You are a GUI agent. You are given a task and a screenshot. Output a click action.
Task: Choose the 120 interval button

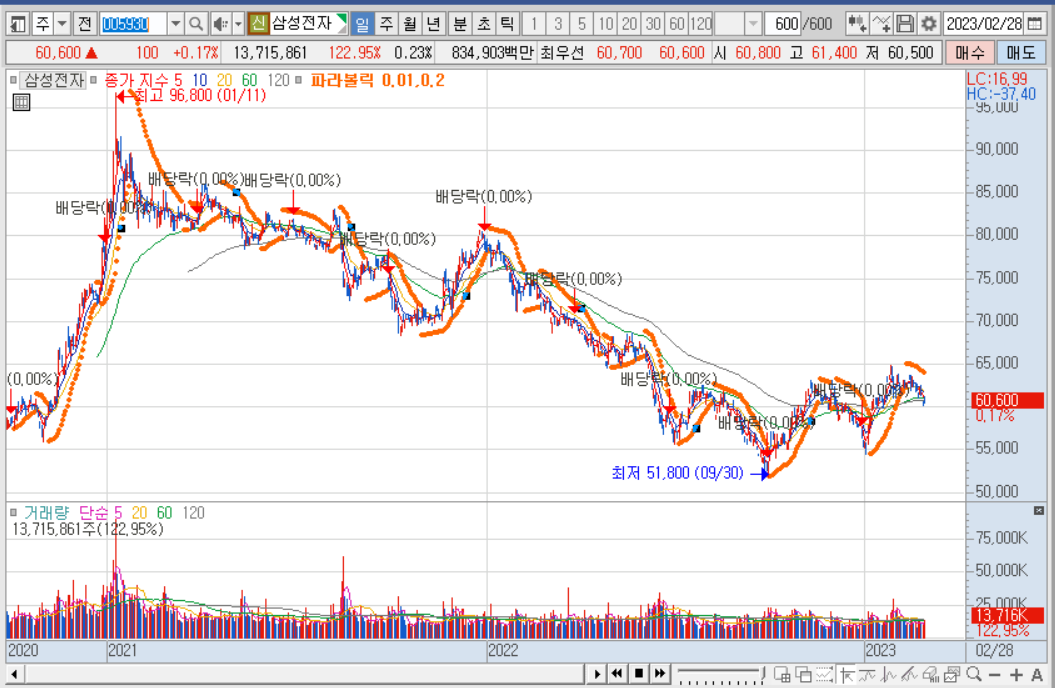point(700,24)
